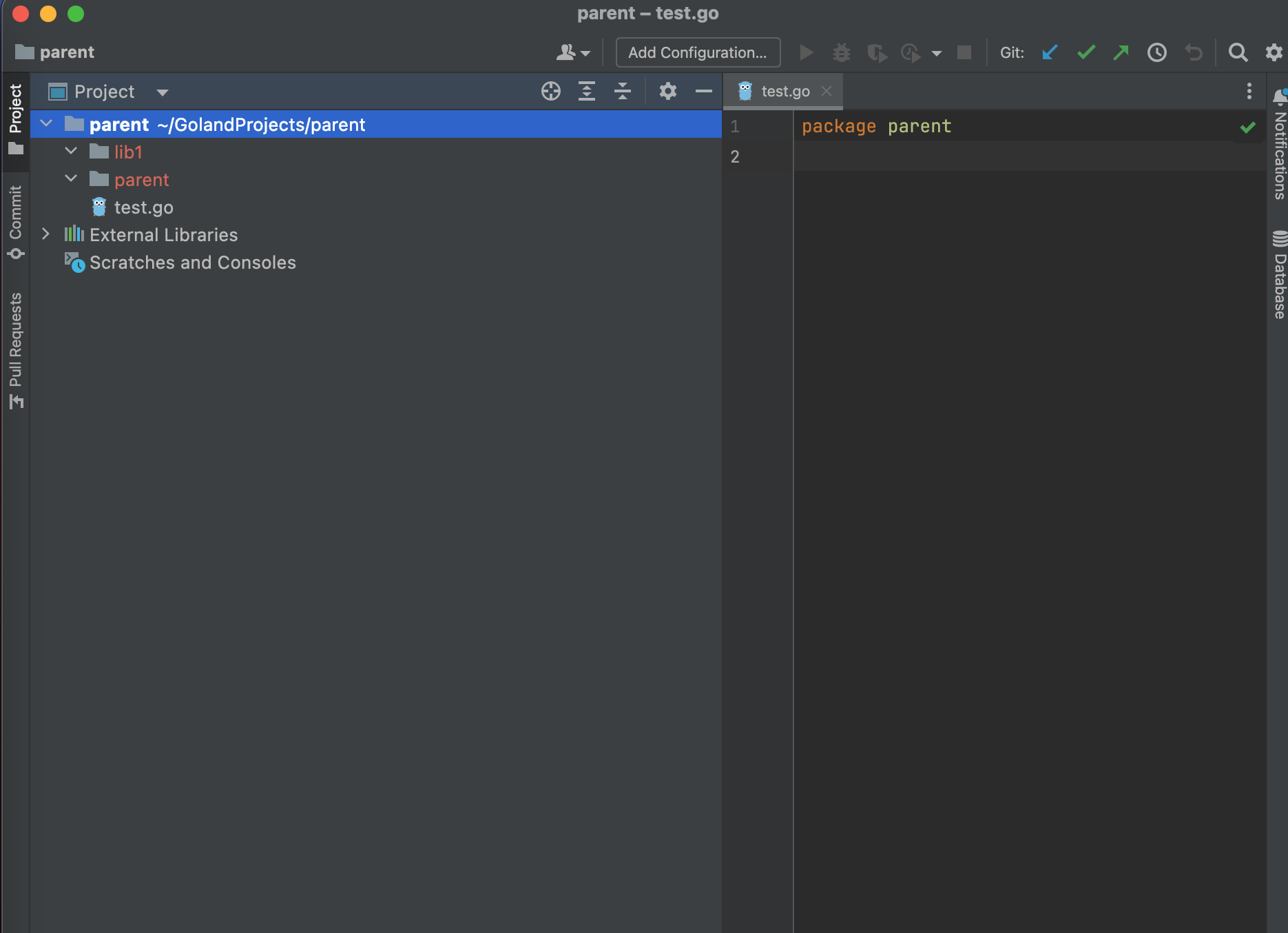Screen dimensions: 1288x933
Task: Click Git Commit green checkmark
Action: tap(1086, 52)
